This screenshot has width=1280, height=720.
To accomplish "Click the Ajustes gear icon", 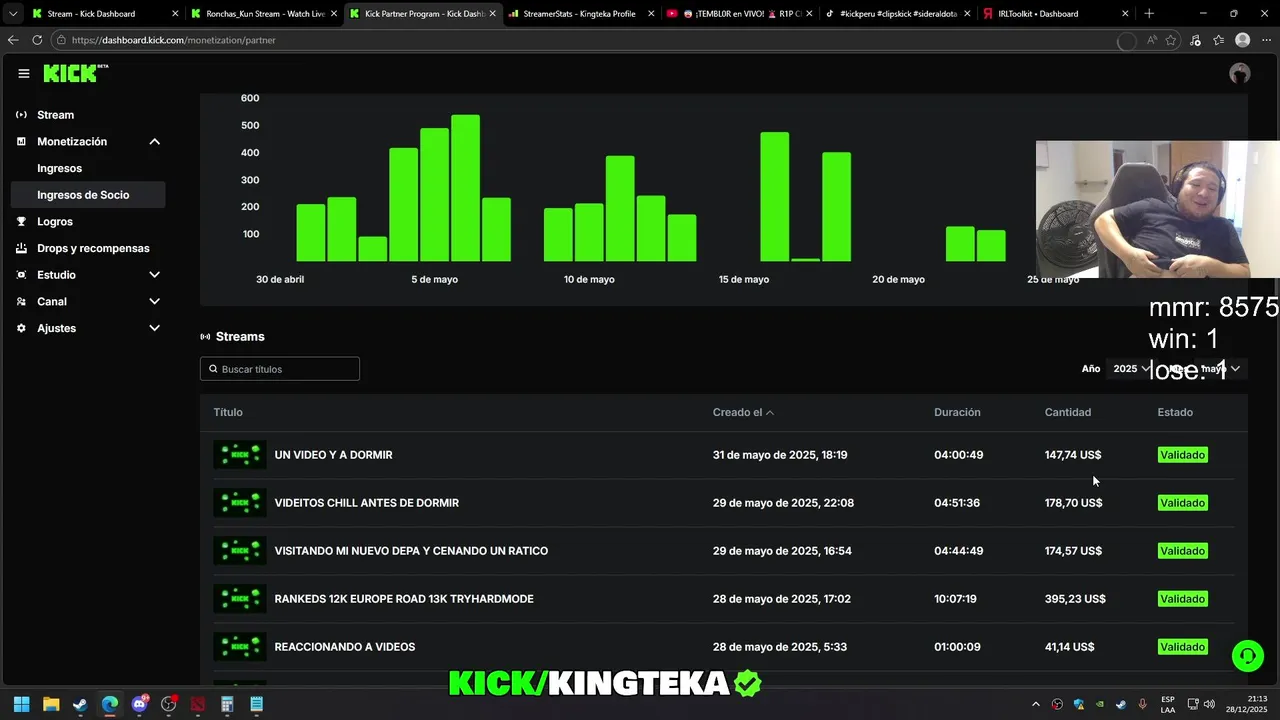I will [21, 328].
